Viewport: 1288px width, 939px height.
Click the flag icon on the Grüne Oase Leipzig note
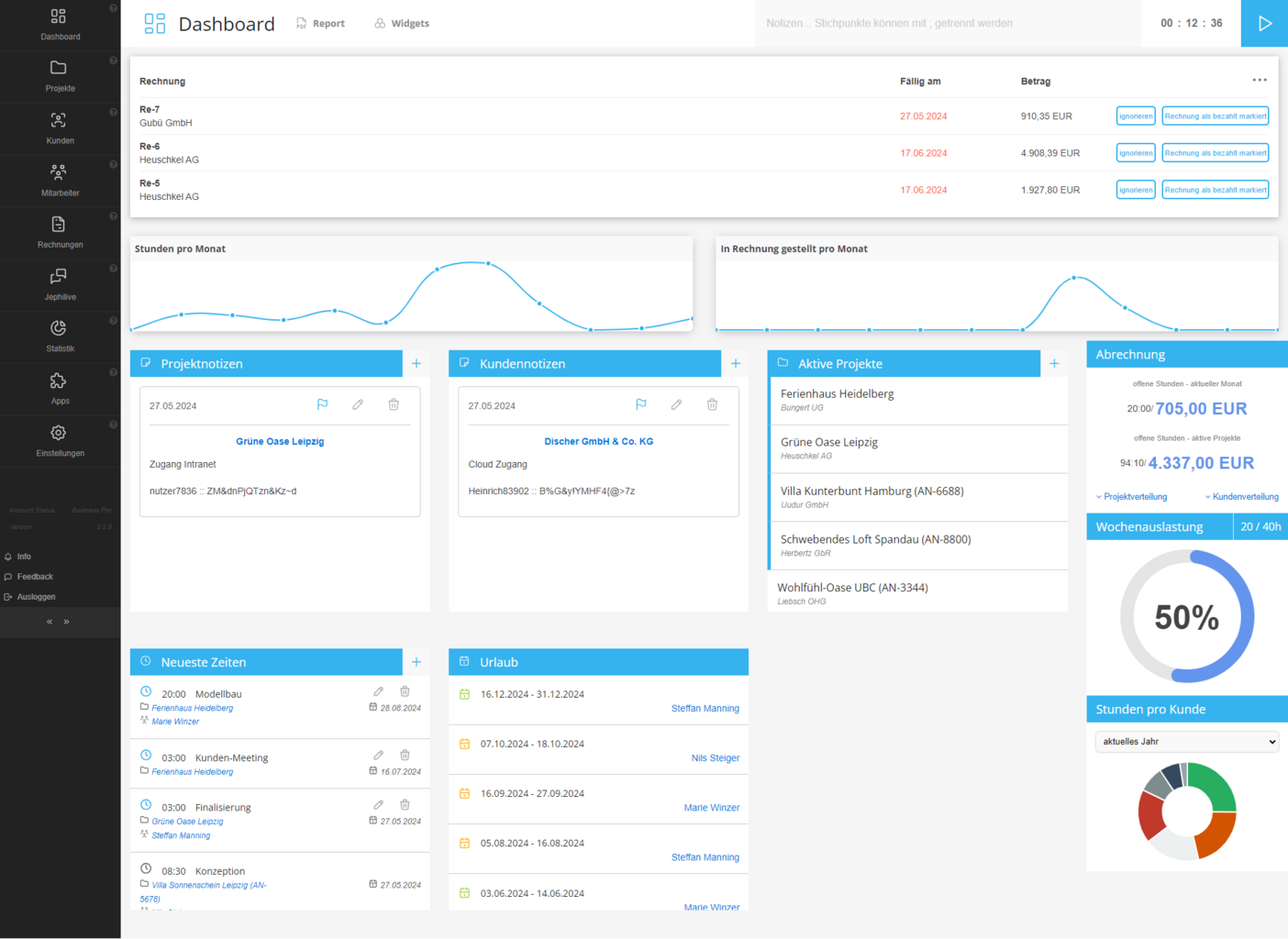322,404
